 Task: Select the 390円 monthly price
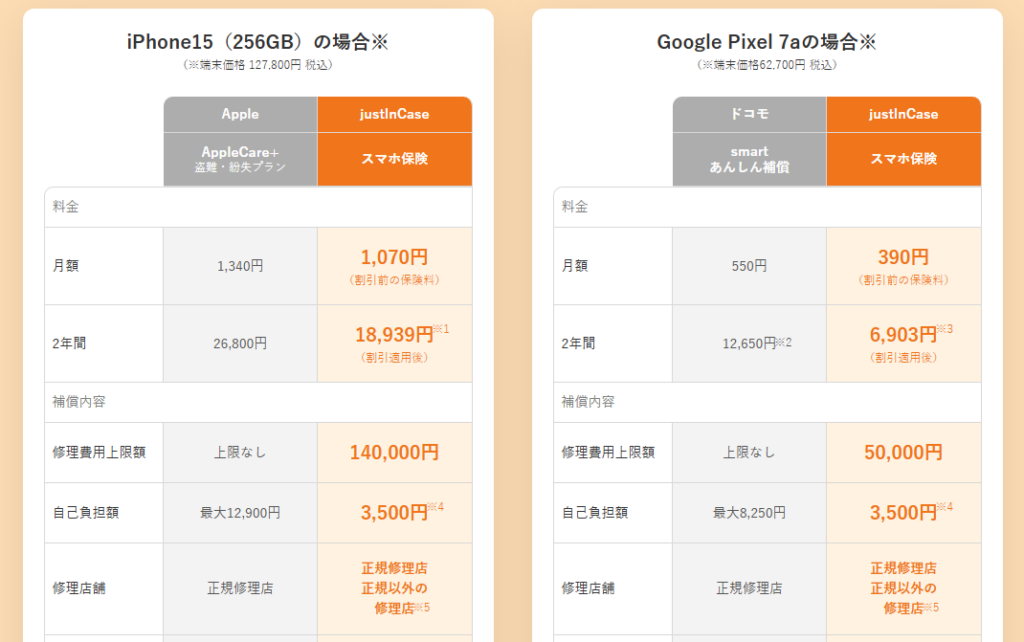click(903, 257)
